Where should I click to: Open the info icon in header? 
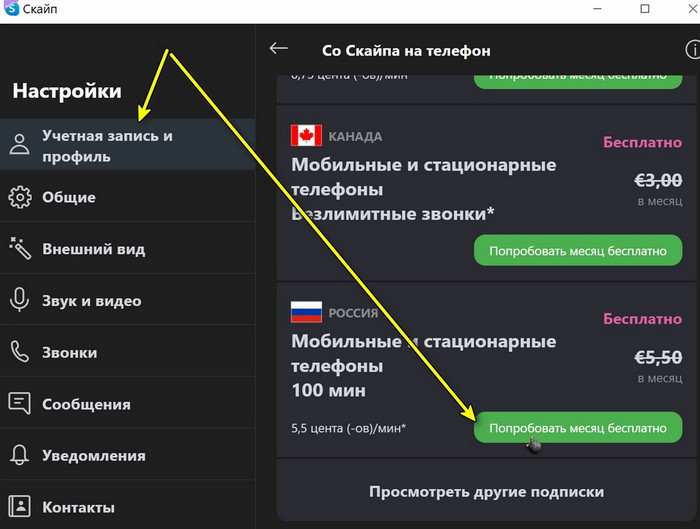coord(692,50)
